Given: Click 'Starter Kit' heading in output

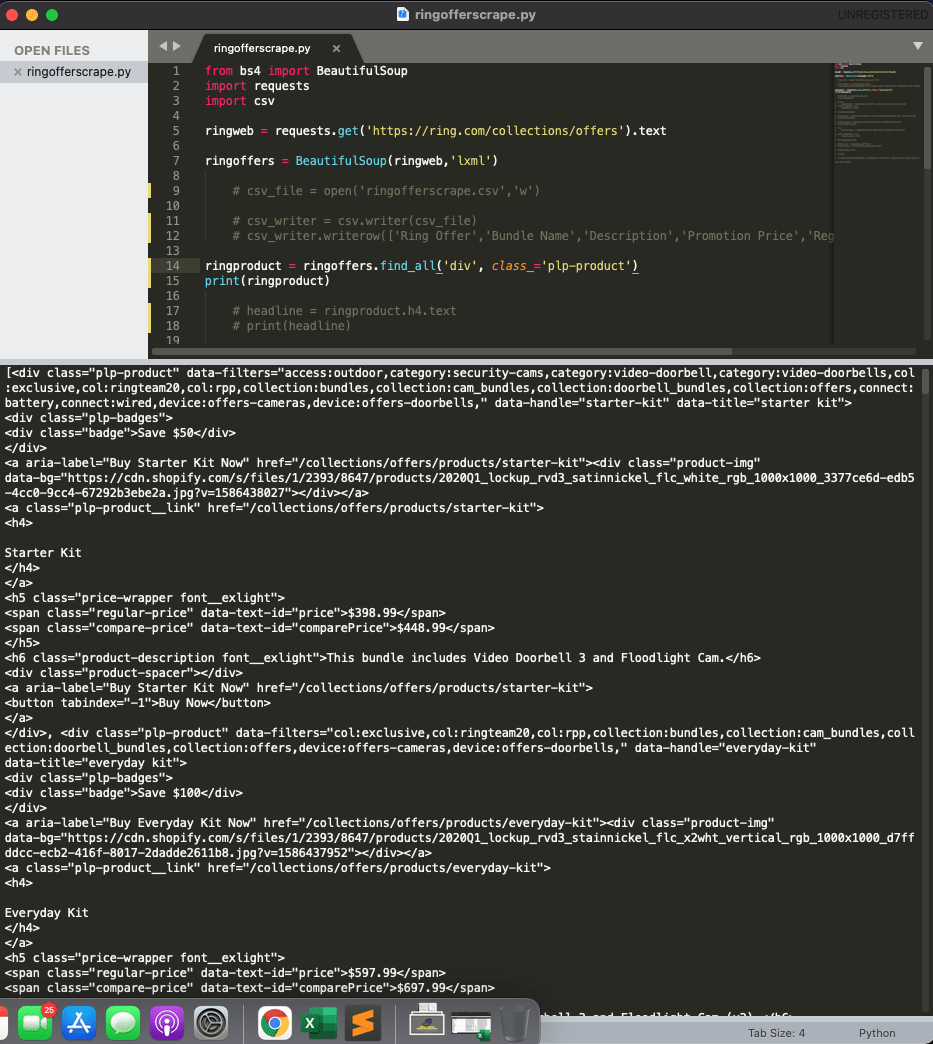Looking at the screenshot, I should [43, 553].
